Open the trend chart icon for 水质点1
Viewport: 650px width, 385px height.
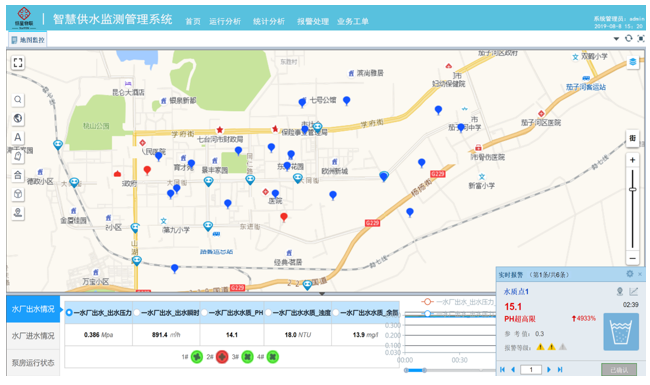click(x=633, y=292)
